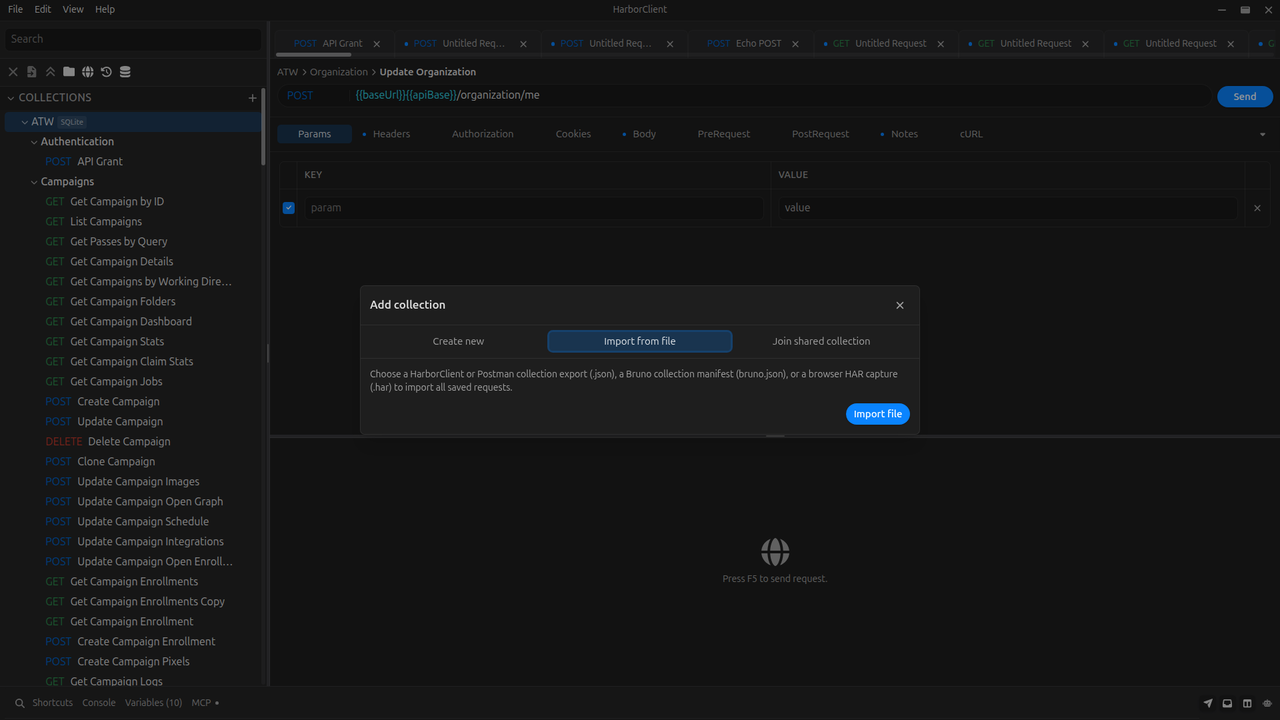
Task: Select Join shared collection option
Action: point(821,341)
